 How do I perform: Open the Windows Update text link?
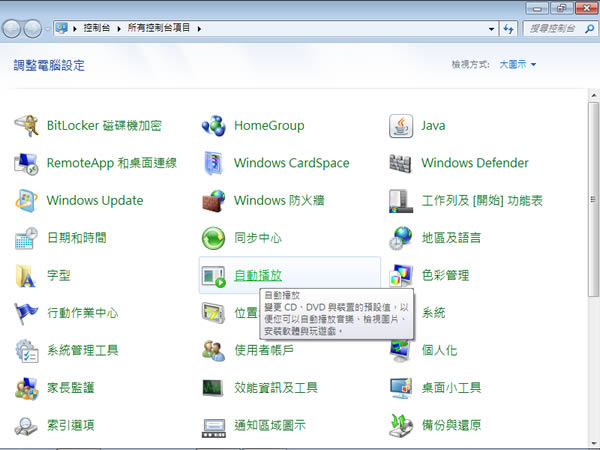95,201
